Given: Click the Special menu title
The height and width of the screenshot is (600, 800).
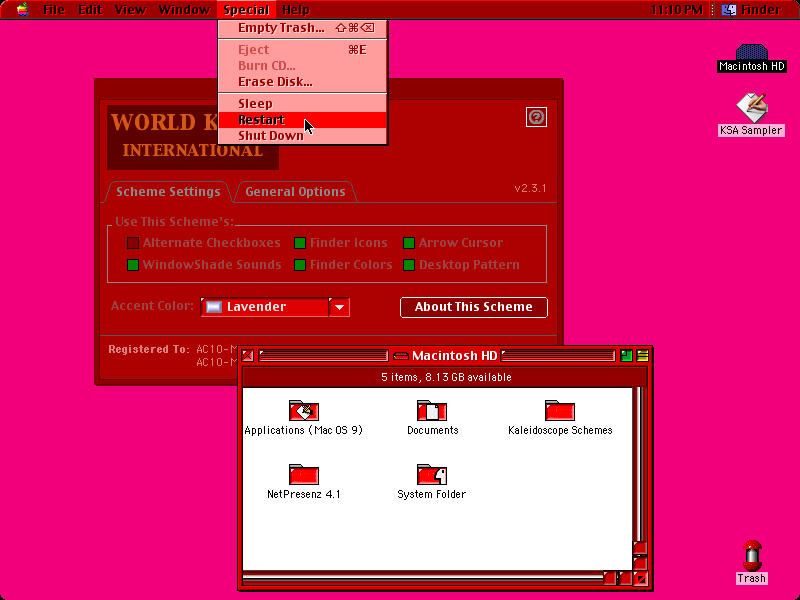Looking at the screenshot, I should [x=246, y=10].
